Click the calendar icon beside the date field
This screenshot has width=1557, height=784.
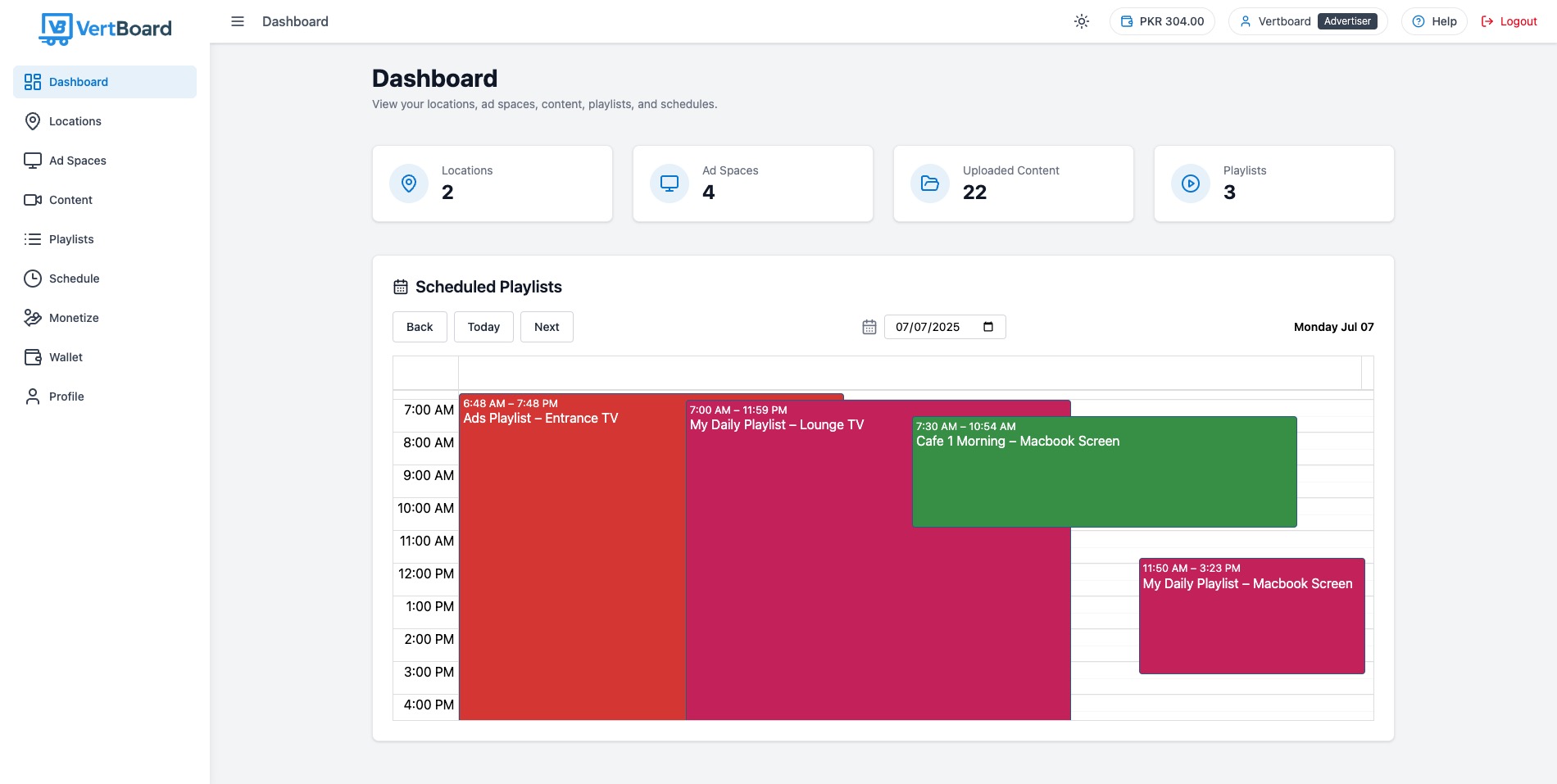tap(869, 327)
